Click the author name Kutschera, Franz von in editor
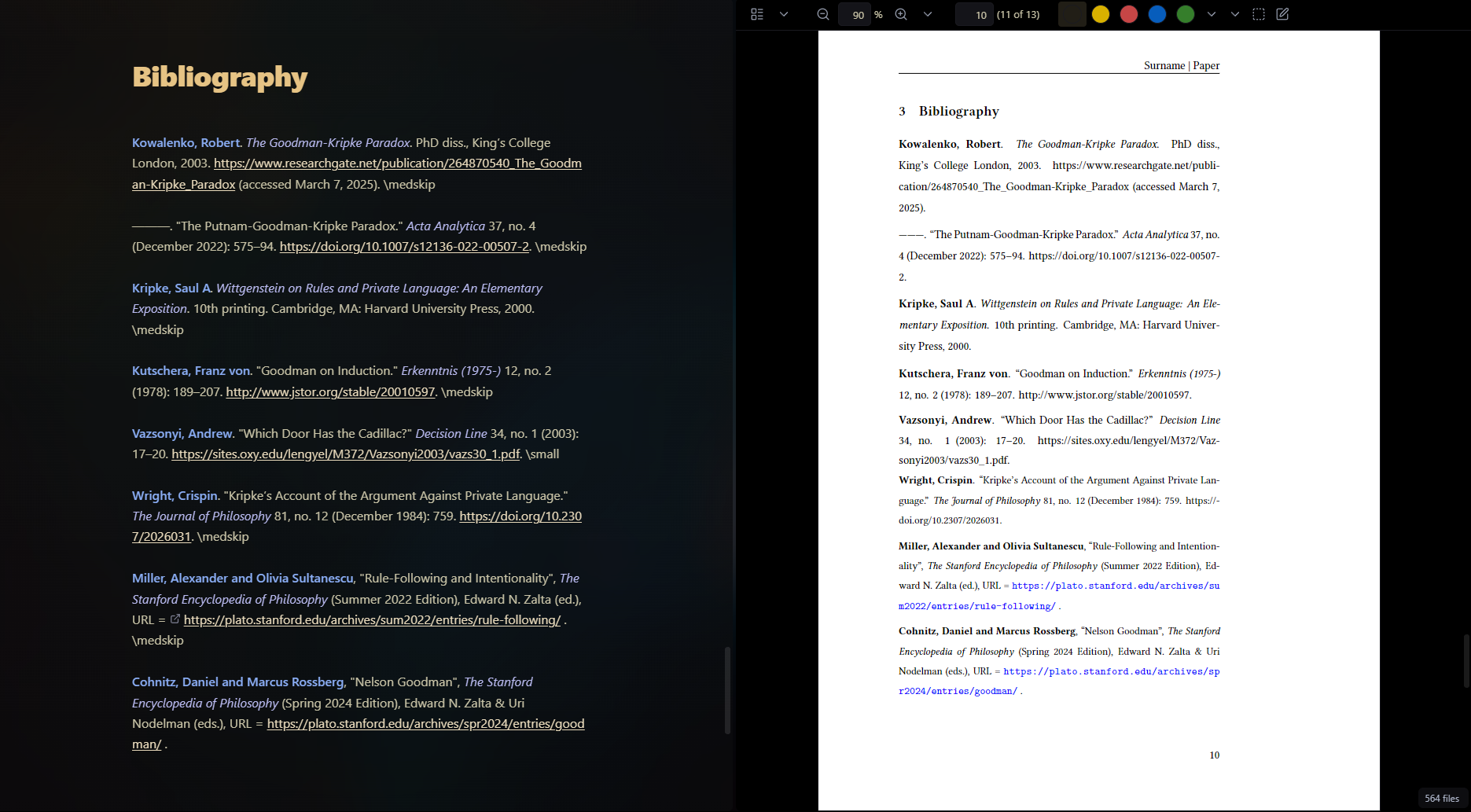Viewport: 1471px width, 812px height. click(191, 370)
